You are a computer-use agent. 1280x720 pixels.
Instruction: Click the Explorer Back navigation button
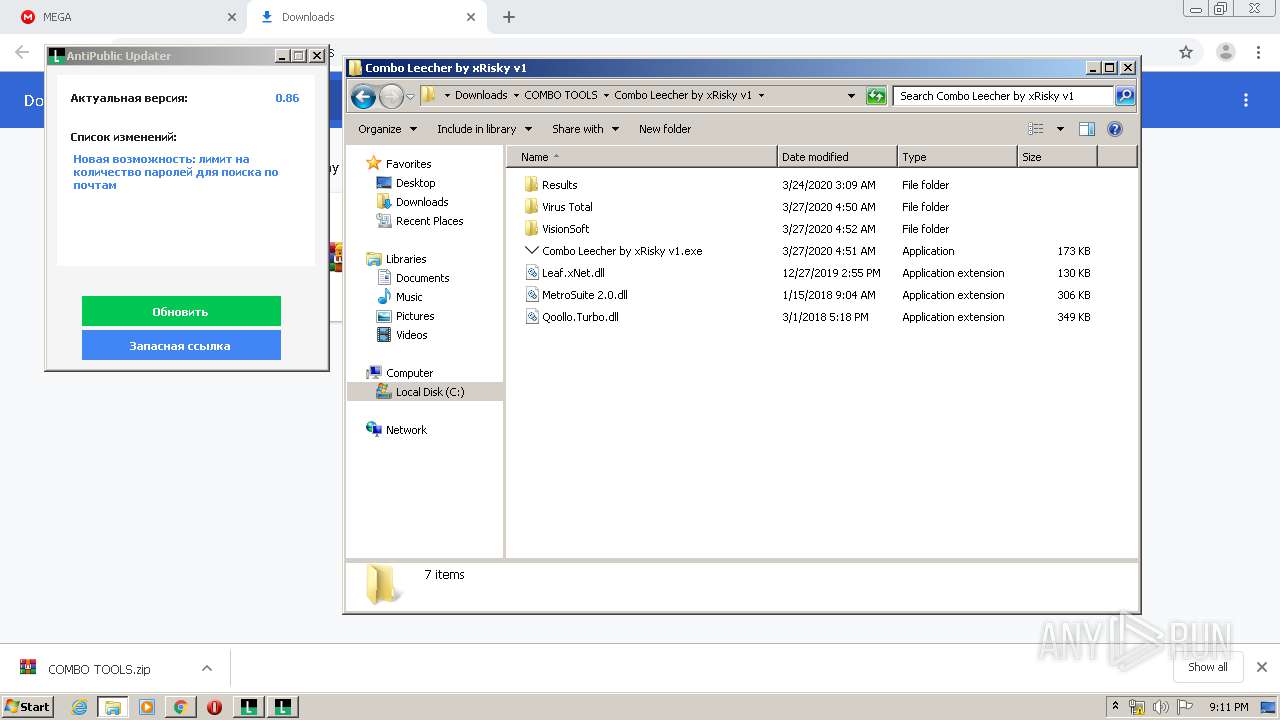tap(364, 96)
